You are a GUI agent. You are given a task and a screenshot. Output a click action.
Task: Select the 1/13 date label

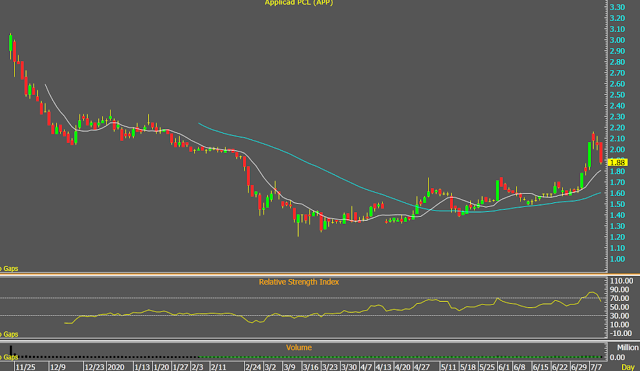coord(142,367)
